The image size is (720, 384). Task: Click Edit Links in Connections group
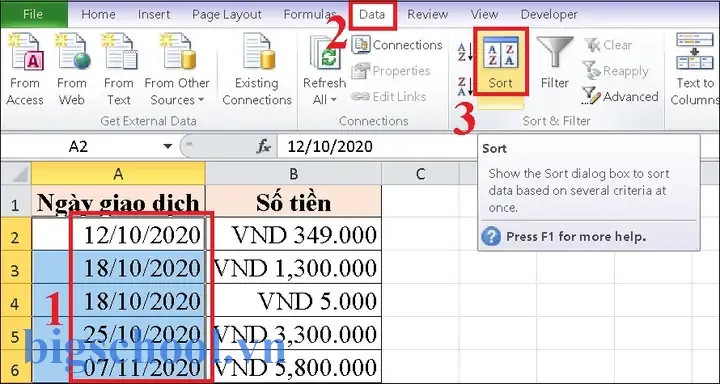[x=389, y=96]
